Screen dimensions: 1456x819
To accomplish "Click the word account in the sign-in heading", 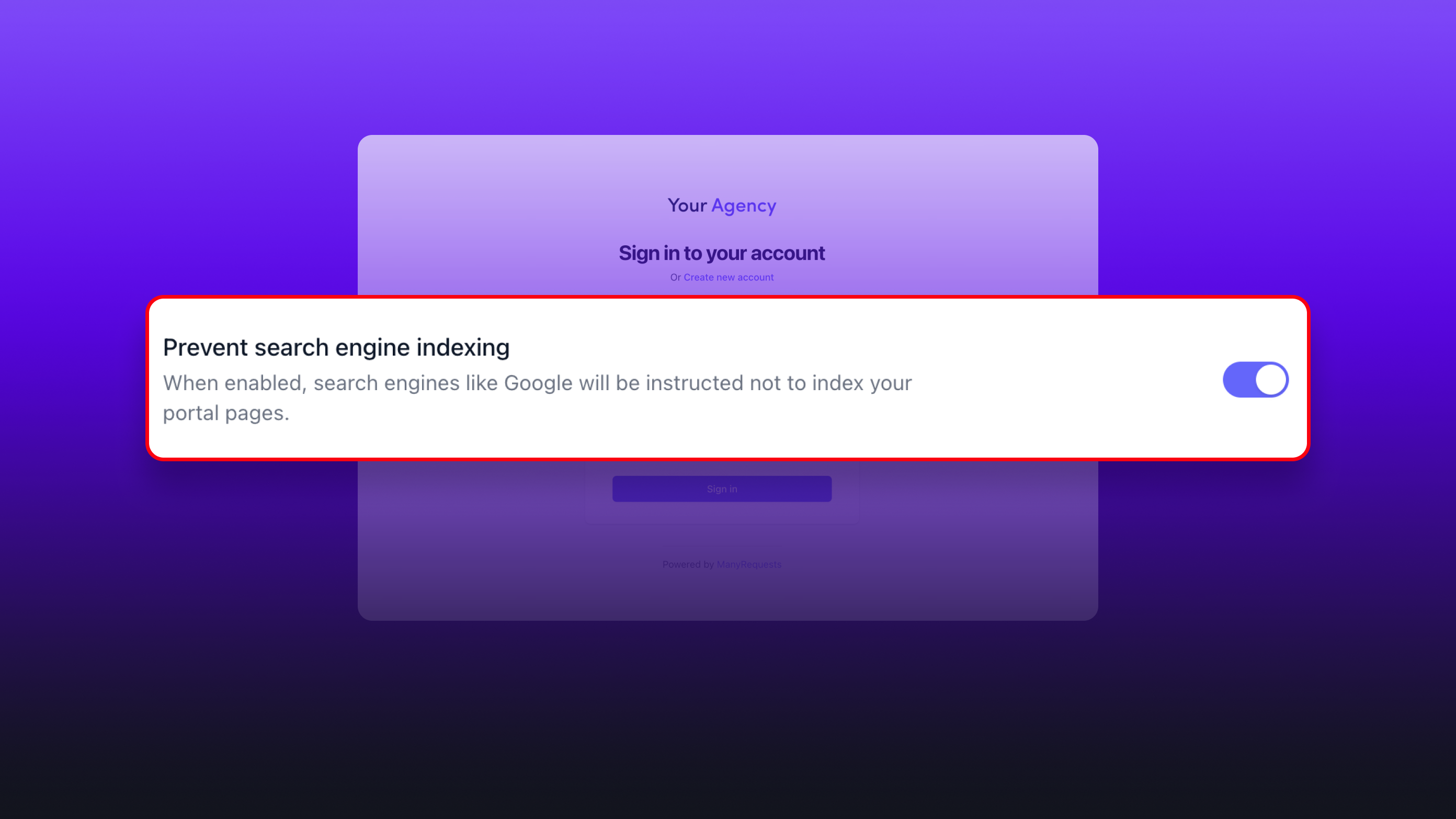I will coord(787,253).
